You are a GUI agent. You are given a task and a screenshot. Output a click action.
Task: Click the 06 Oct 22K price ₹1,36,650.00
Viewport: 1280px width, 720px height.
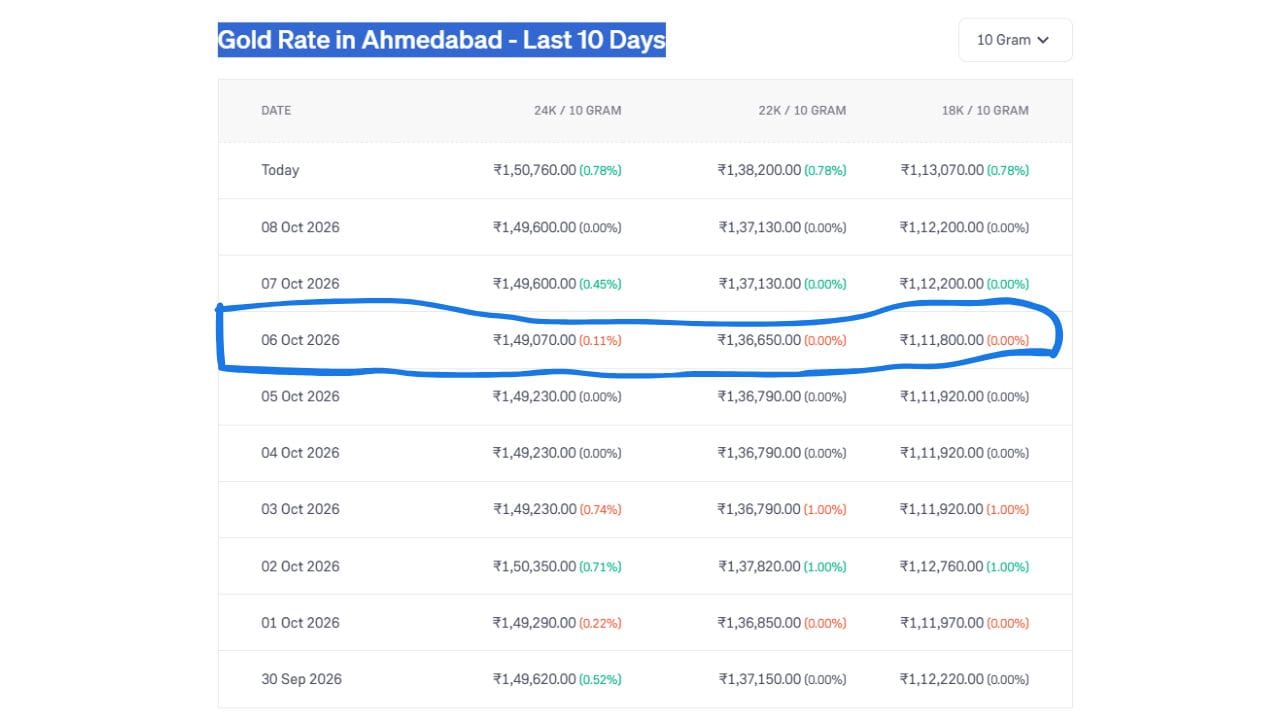759,340
